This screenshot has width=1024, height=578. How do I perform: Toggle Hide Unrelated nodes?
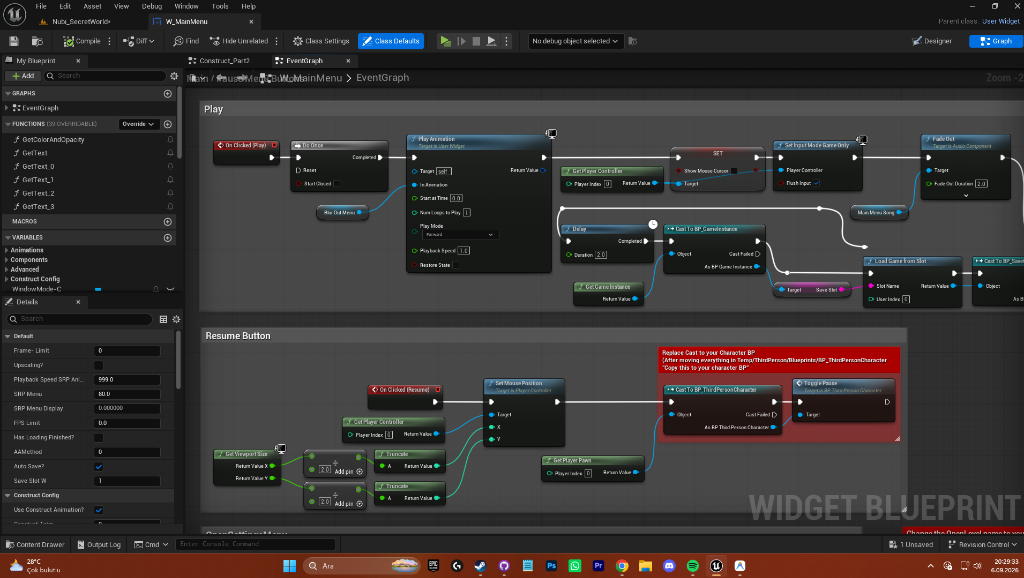click(x=239, y=41)
